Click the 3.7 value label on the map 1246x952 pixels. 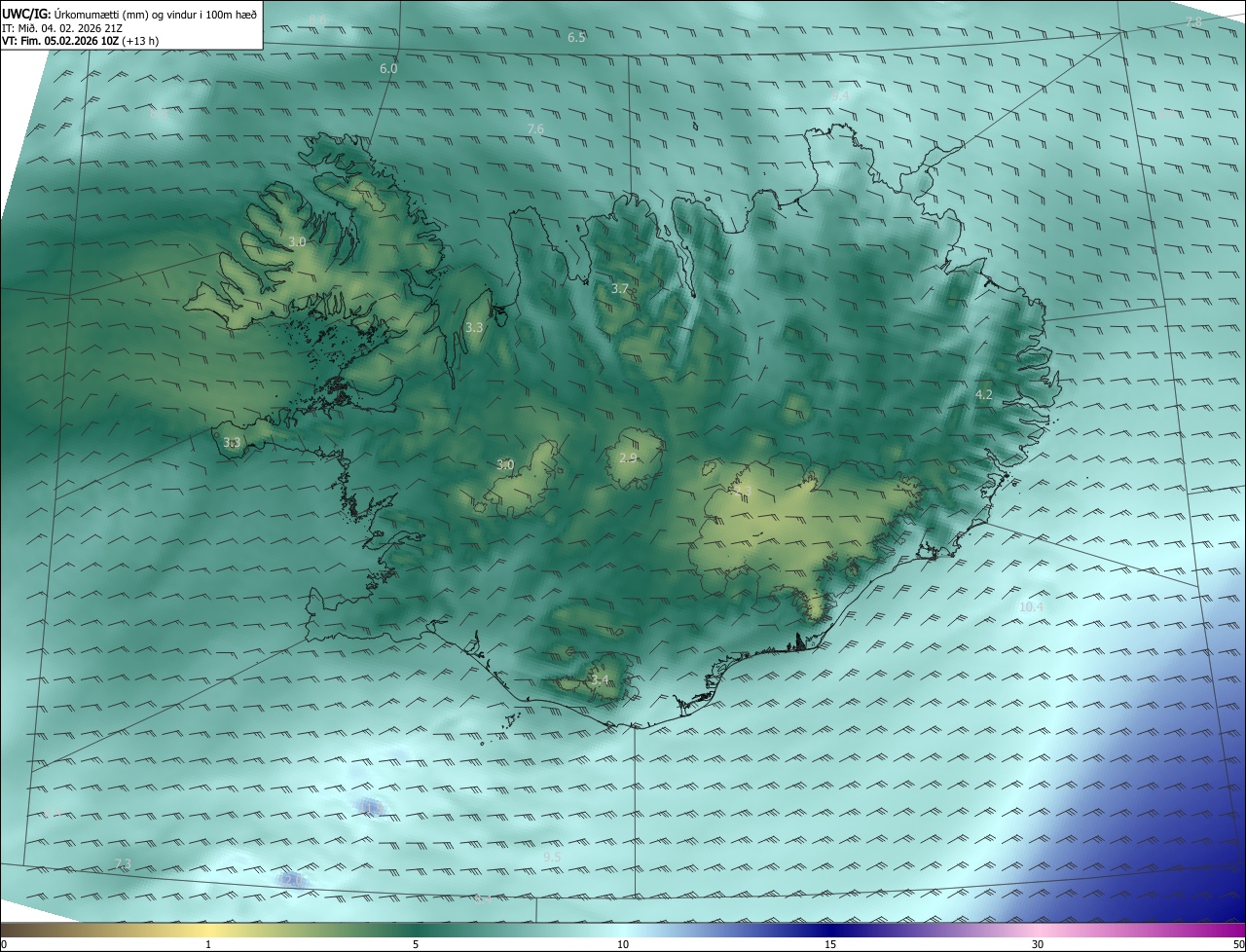pyautogui.click(x=620, y=289)
